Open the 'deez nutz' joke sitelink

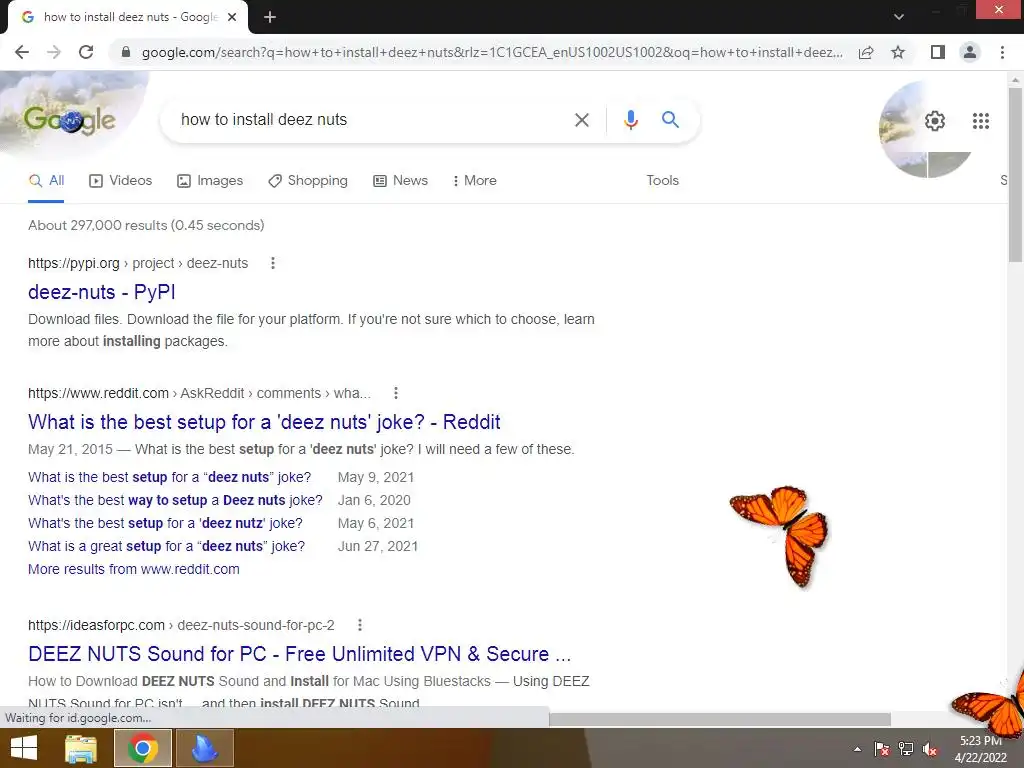coord(165,523)
